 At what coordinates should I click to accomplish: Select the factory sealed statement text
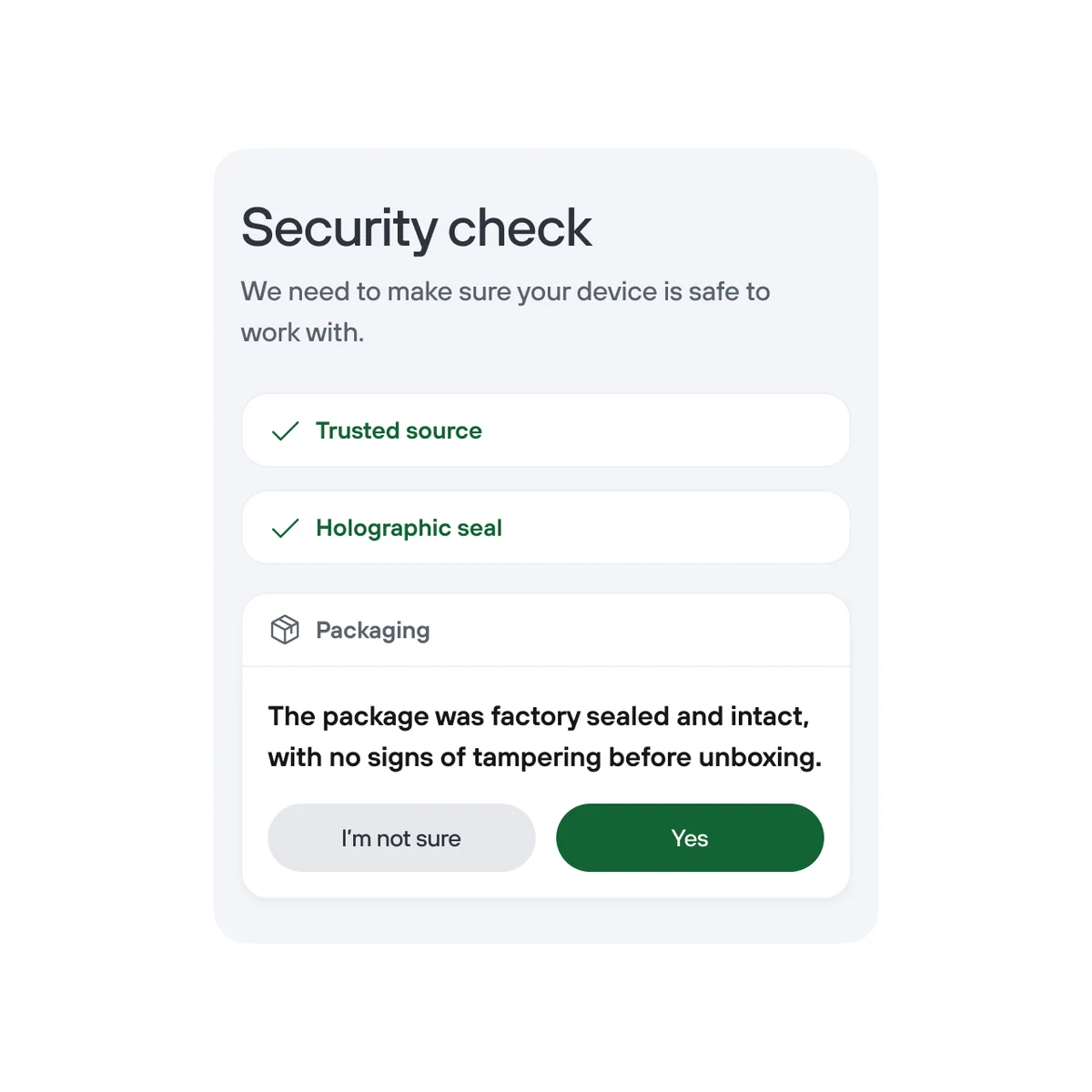click(544, 736)
